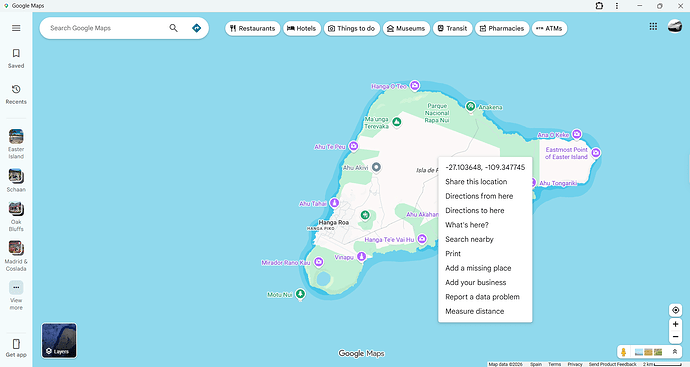The width and height of the screenshot is (690, 367).
Task: Click the Get app phone icon
Action: 16,344
